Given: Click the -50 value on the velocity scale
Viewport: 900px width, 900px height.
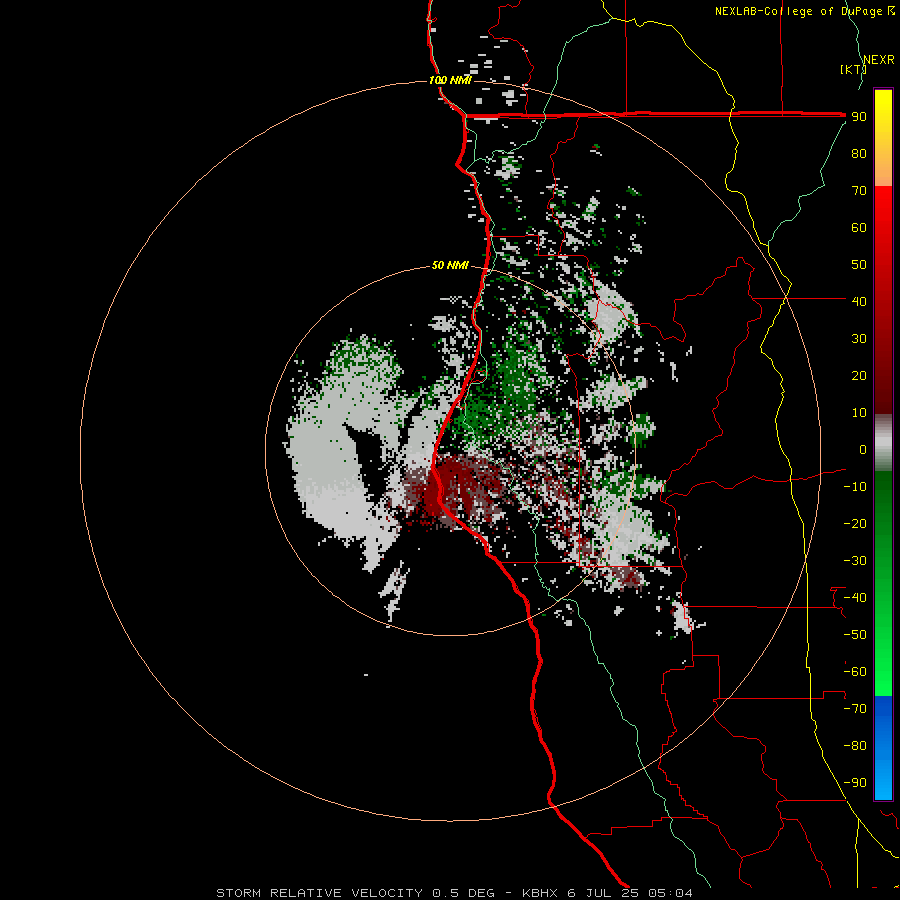Looking at the screenshot, I should (855, 635).
